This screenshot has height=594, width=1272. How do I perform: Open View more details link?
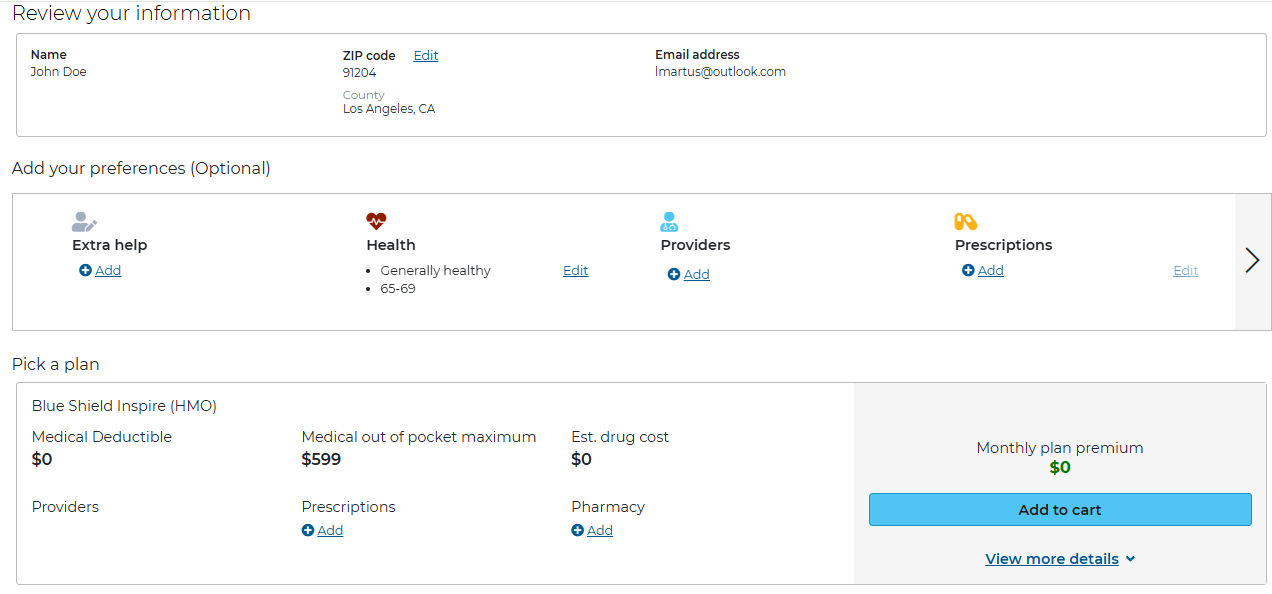1052,559
